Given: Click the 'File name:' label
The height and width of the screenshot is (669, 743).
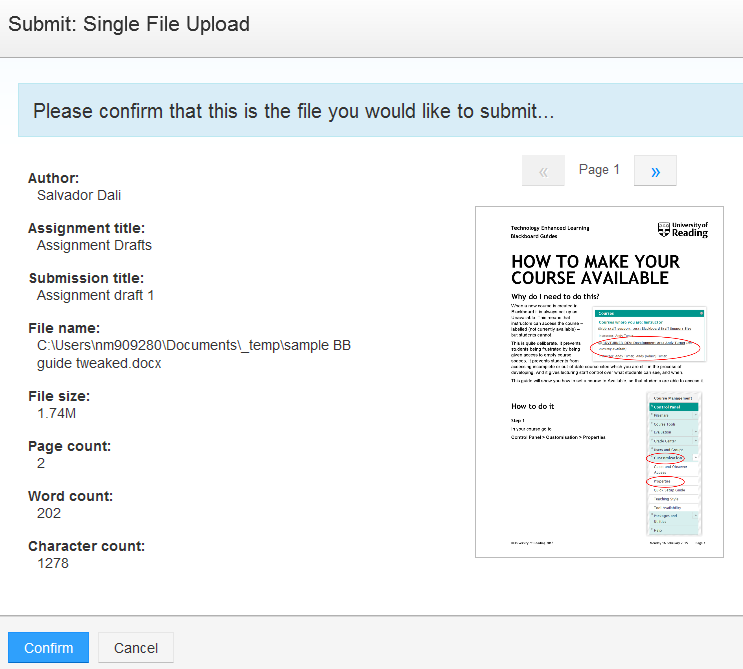Looking at the screenshot, I should (x=64, y=328).
